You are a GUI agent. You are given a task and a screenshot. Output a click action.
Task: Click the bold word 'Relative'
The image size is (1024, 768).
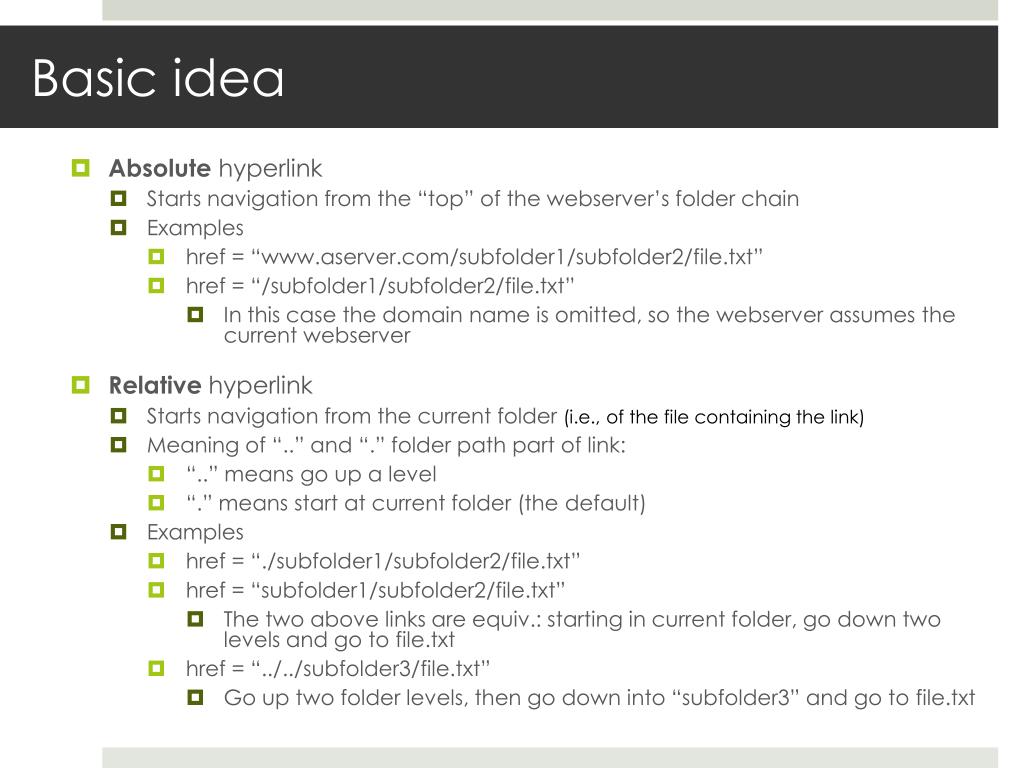pos(155,385)
